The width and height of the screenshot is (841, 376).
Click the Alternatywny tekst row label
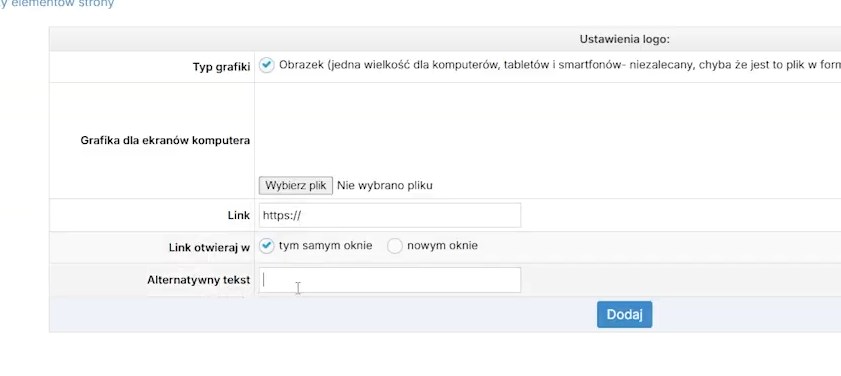point(198,280)
